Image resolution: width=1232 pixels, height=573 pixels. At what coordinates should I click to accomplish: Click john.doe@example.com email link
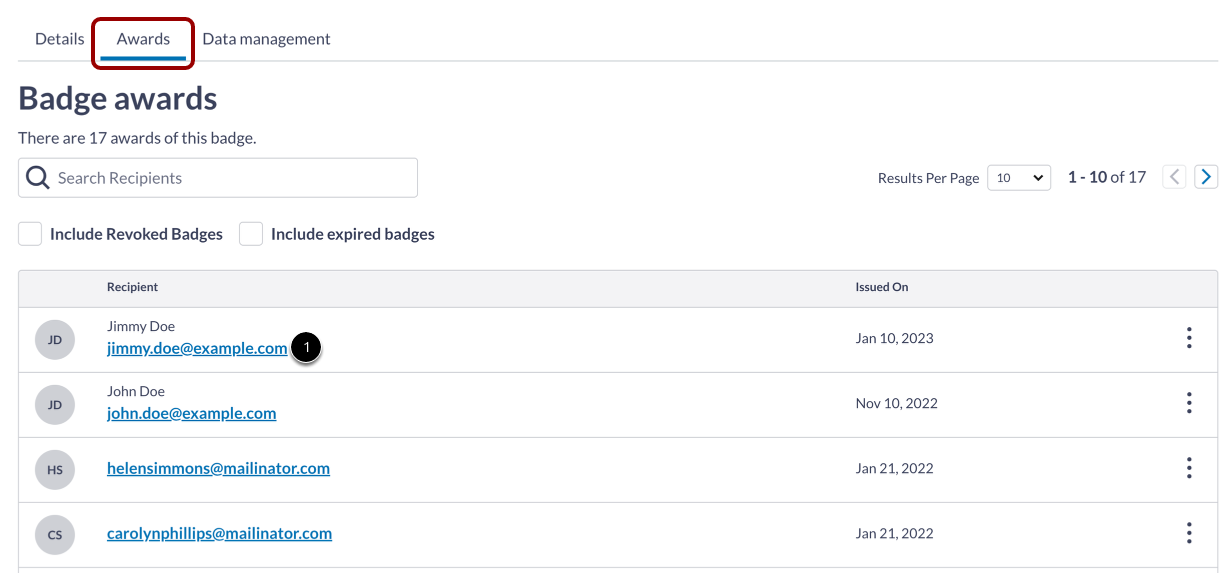point(191,413)
